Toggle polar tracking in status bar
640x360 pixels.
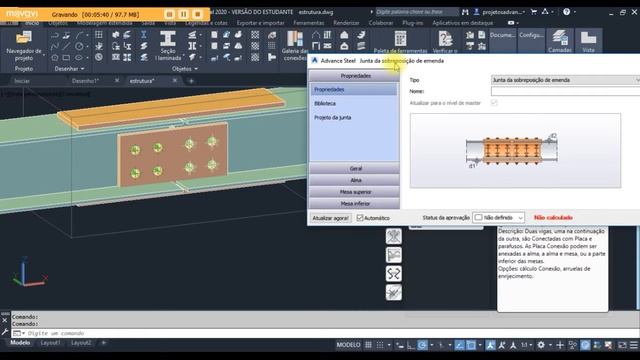[x=422, y=345]
